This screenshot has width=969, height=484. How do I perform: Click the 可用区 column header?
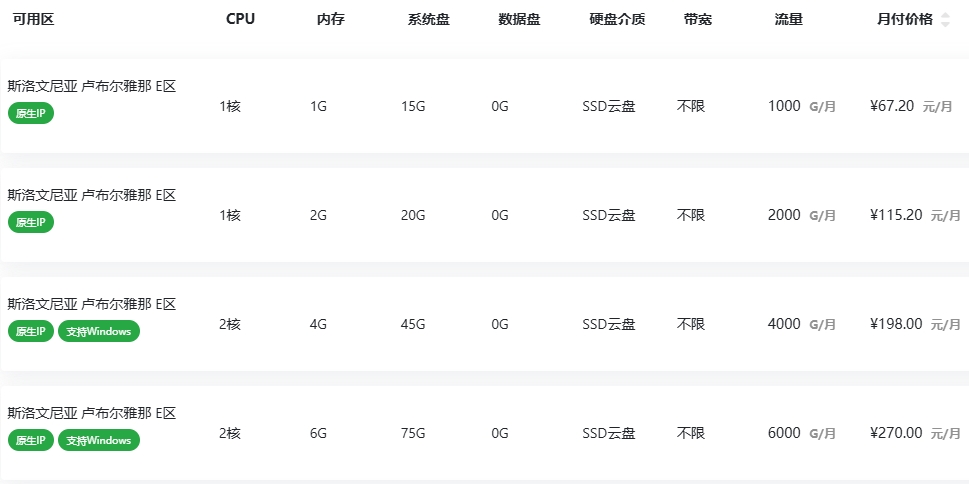pos(33,19)
